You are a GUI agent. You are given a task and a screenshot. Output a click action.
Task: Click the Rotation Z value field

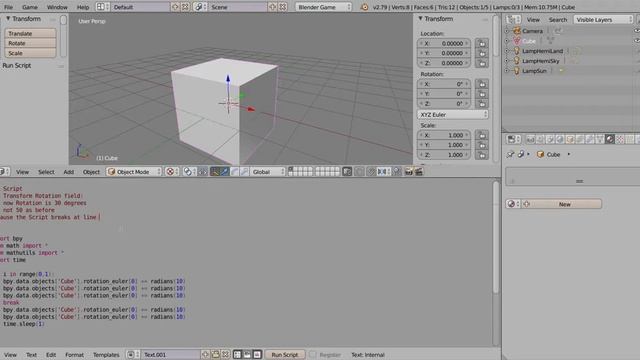(444, 104)
